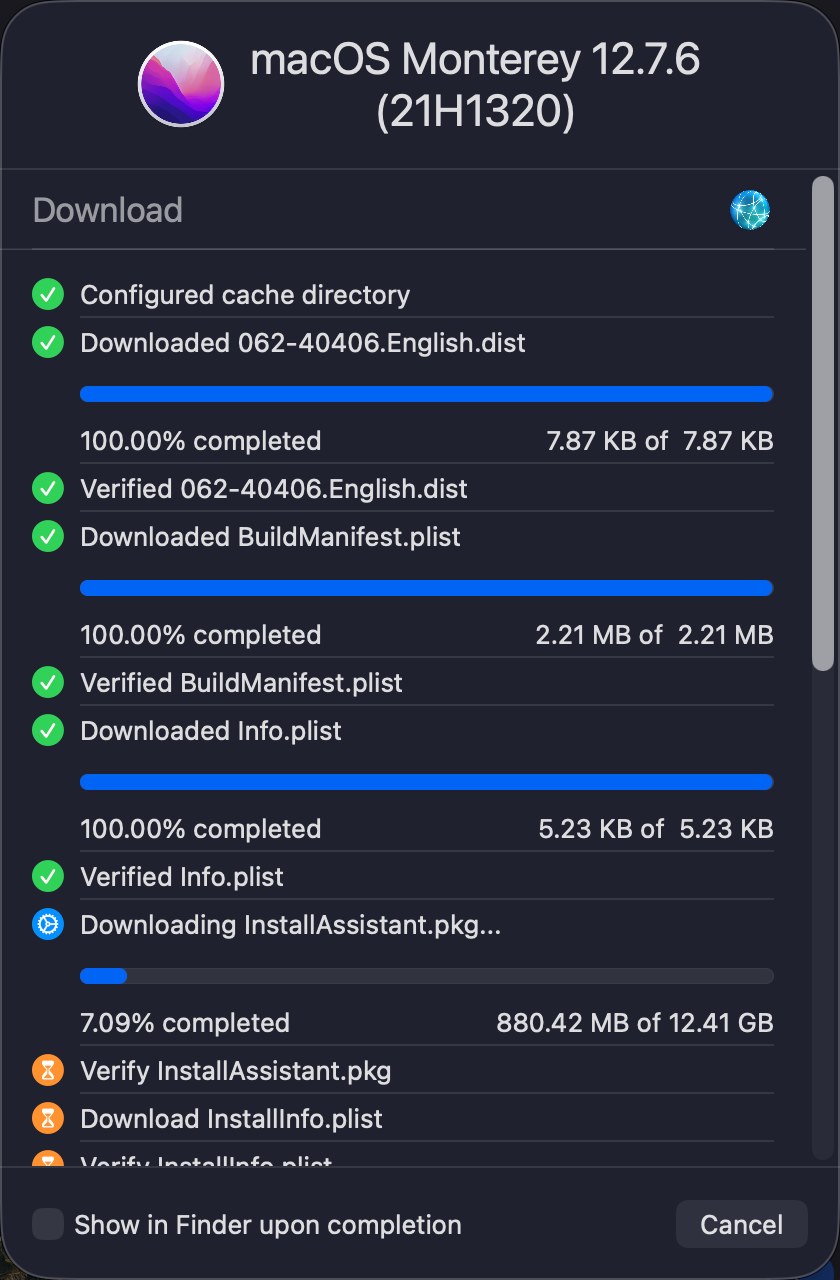Click checkmark beside Verified BuildManifest.plist
The image size is (840, 1280).
pyautogui.click(x=48, y=683)
